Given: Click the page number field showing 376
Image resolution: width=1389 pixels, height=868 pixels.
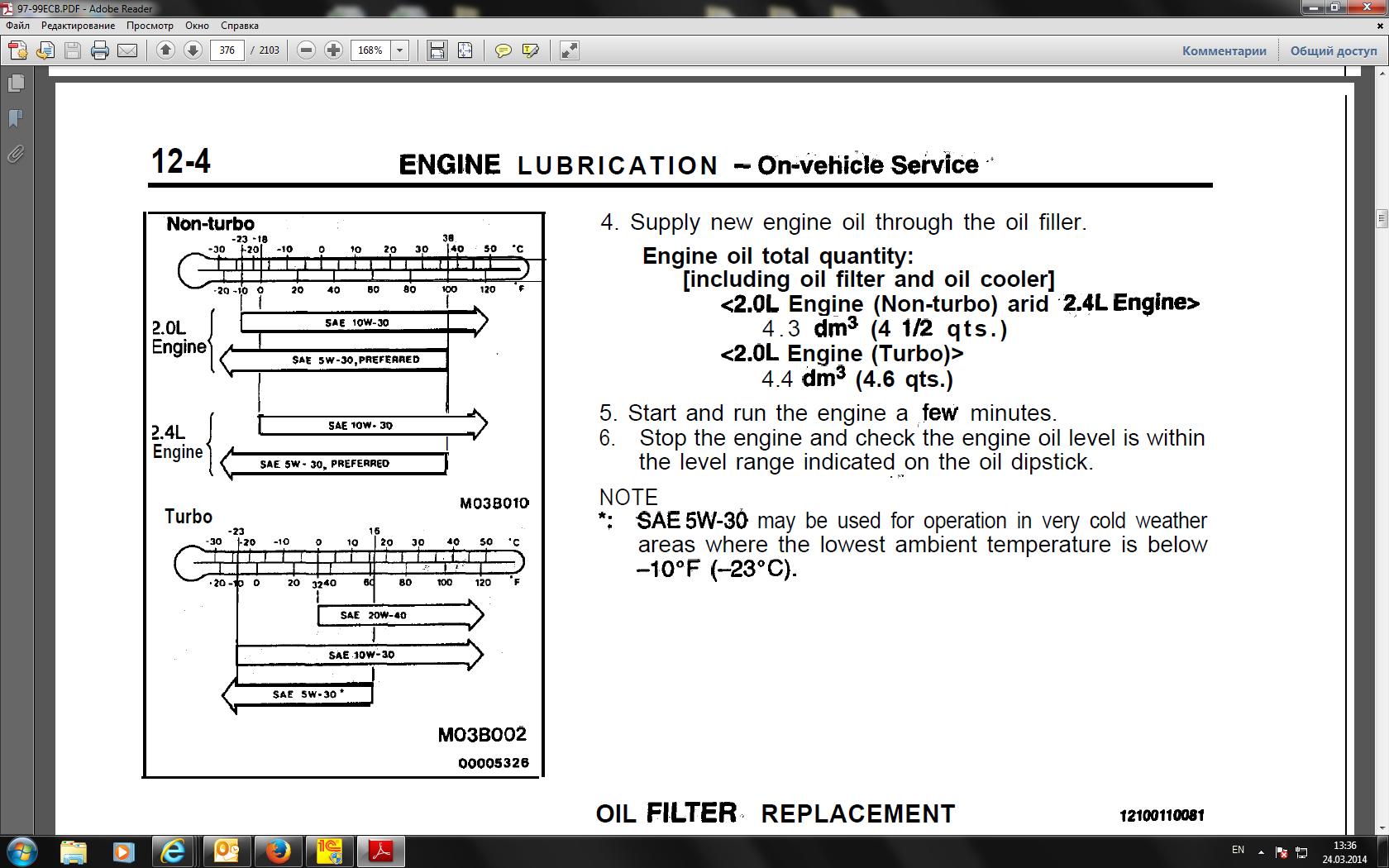Looking at the screenshot, I should (227, 50).
